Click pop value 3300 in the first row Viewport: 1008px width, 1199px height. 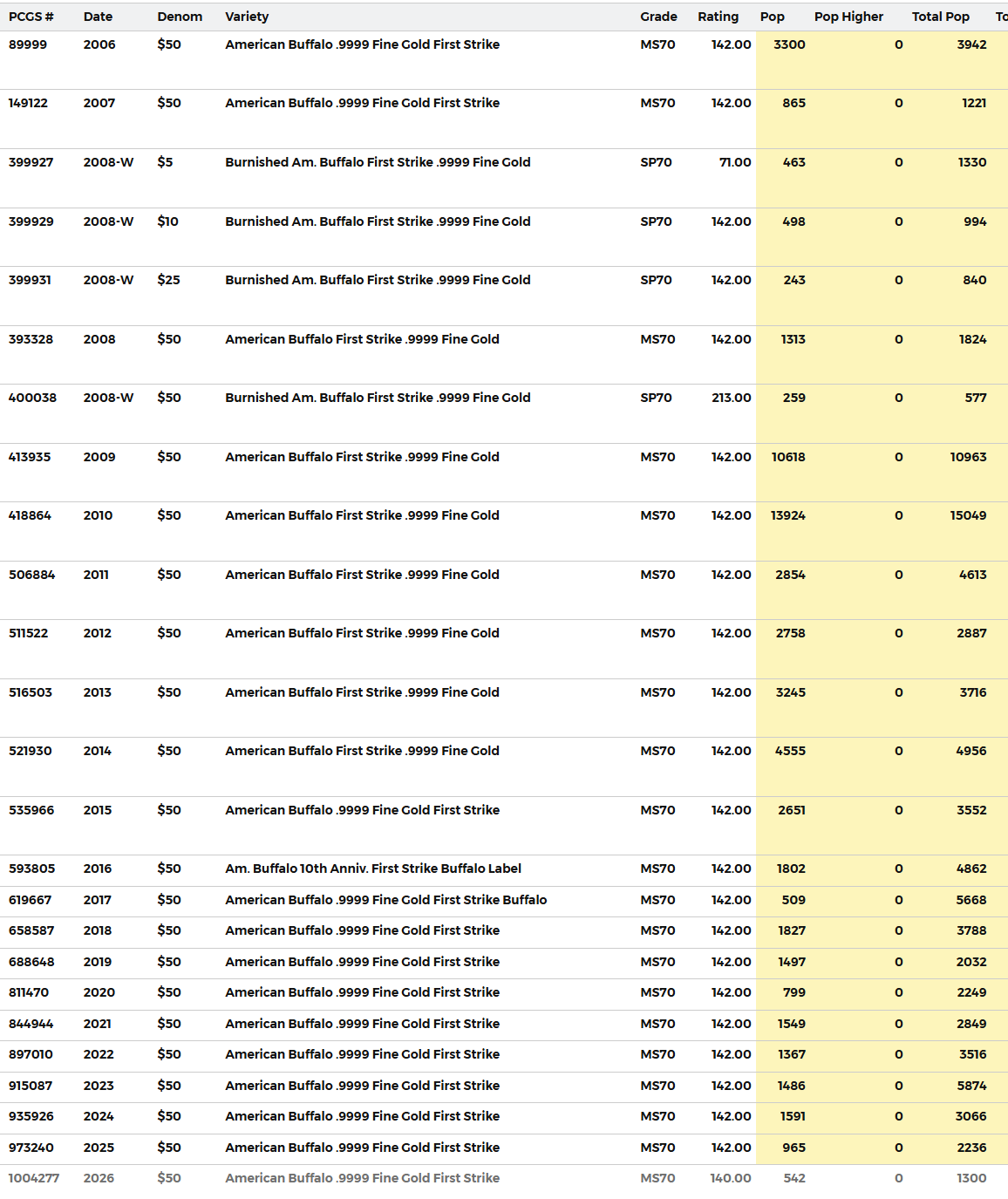[x=789, y=44]
